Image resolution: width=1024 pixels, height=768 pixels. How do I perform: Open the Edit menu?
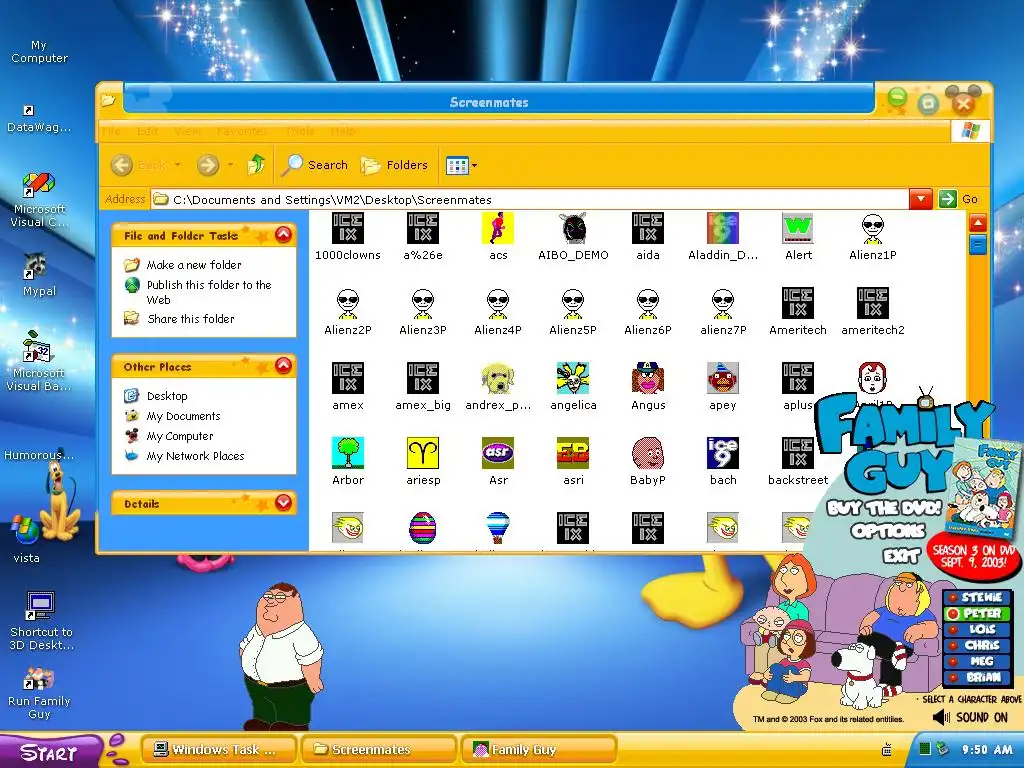pos(148,131)
